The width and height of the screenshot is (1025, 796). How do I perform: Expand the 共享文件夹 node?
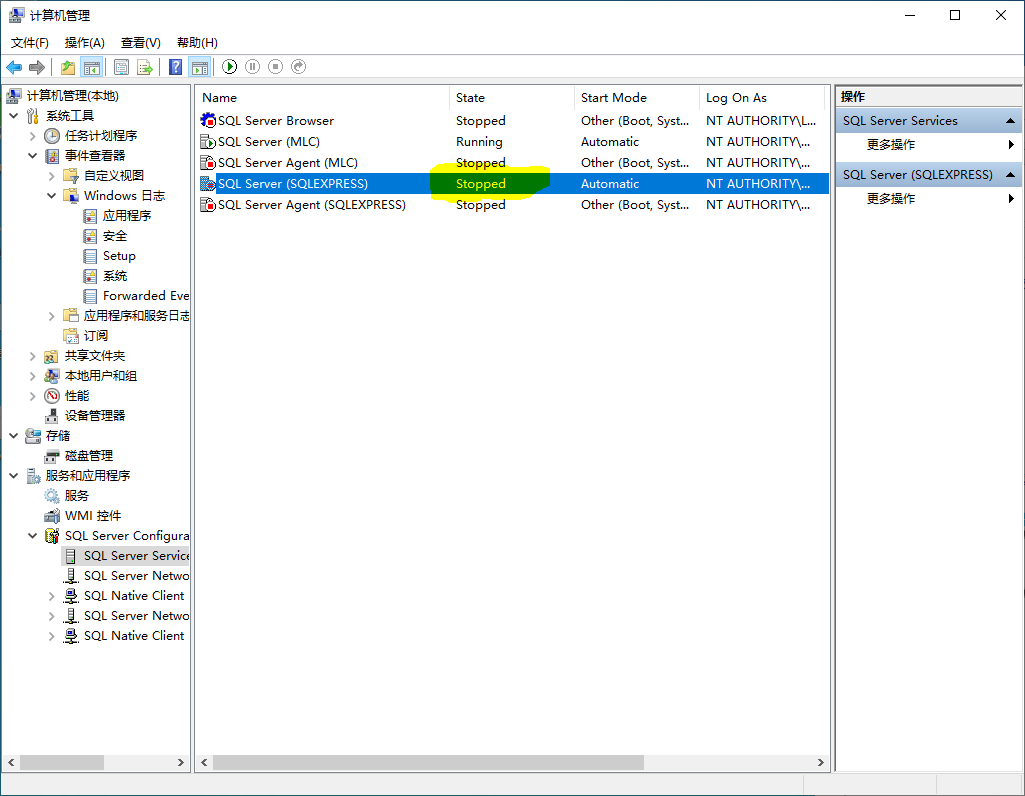coord(33,356)
